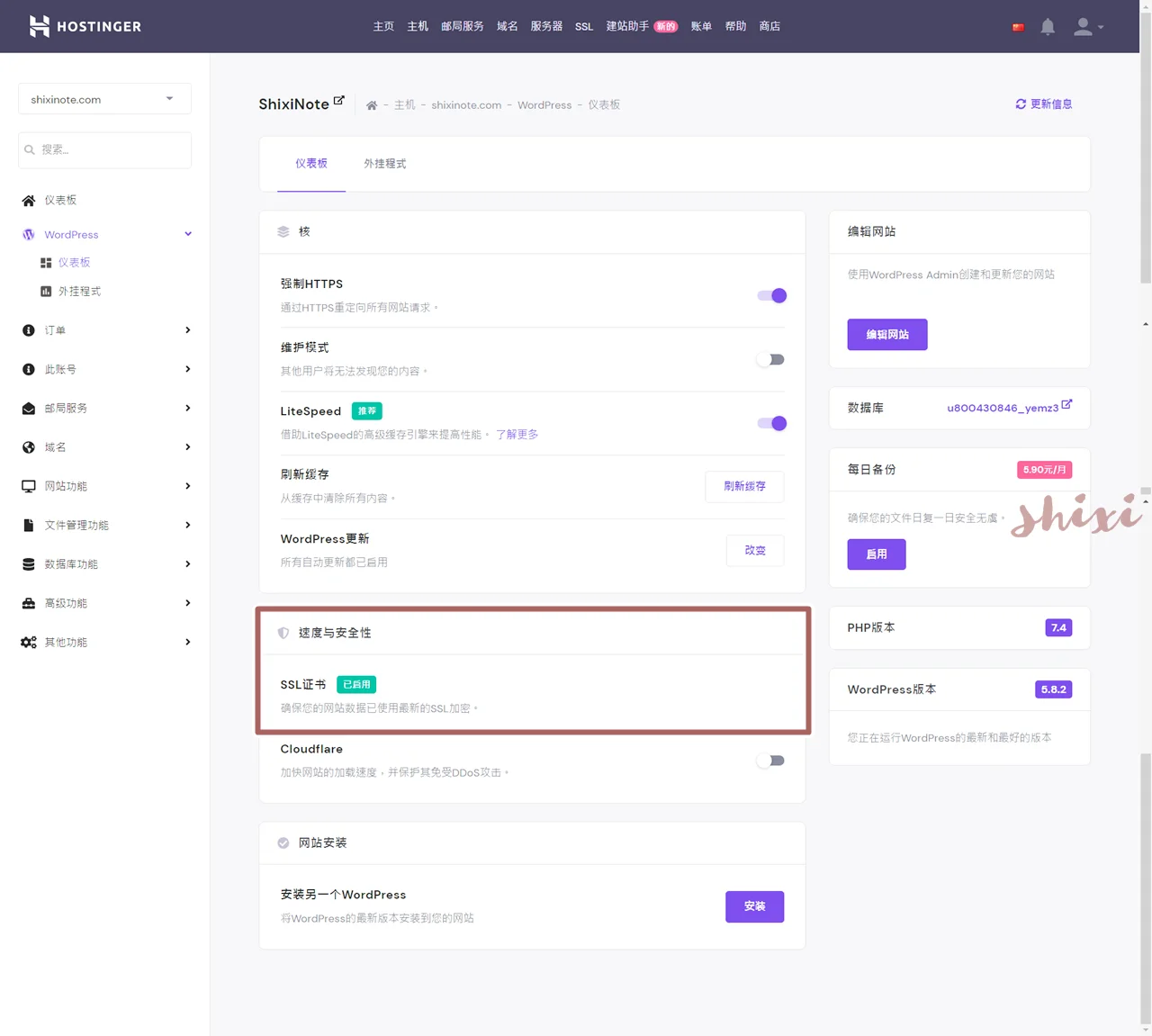
Task: Click the 网站功能 monitor icon
Action: point(29,486)
